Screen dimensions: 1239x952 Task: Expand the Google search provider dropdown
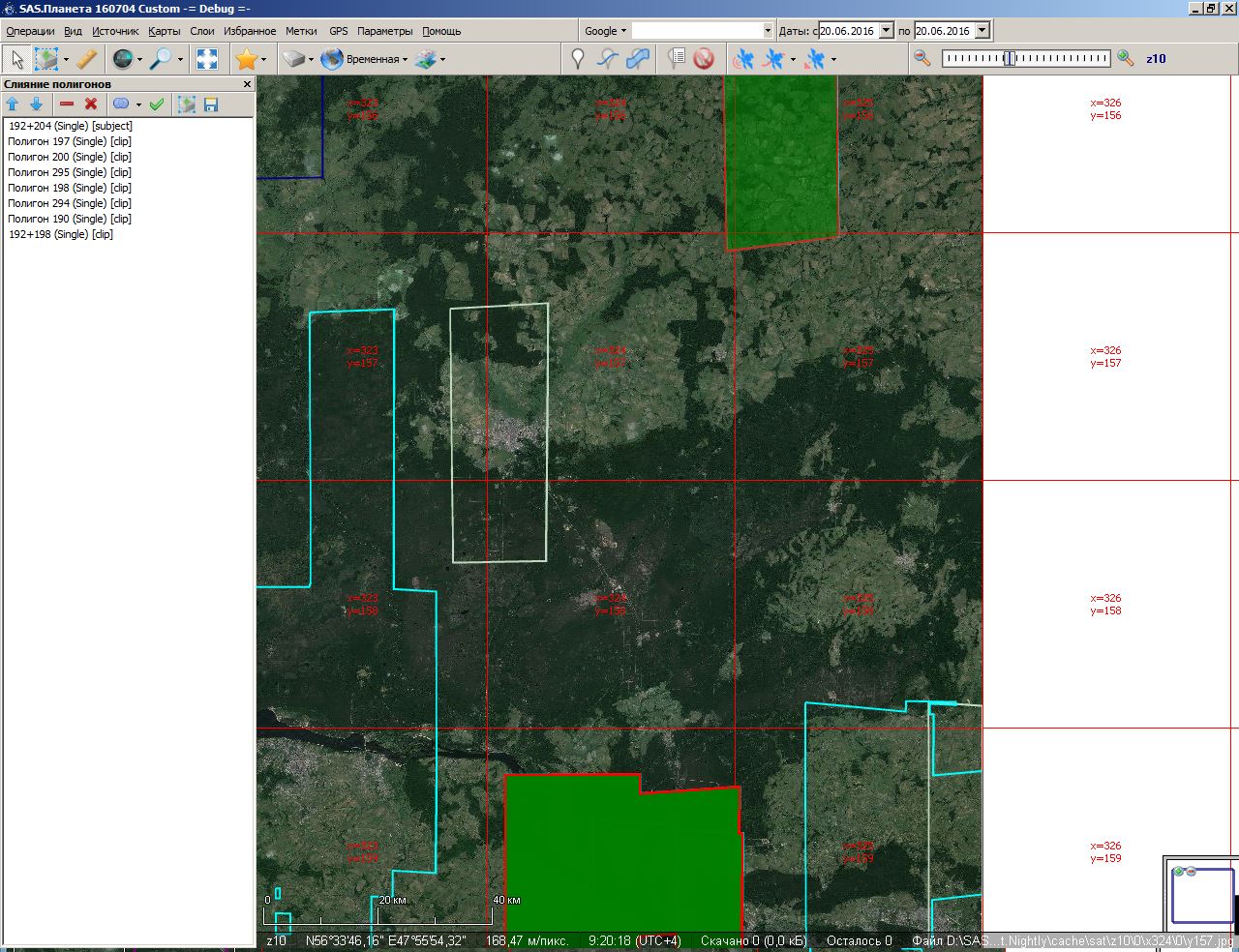click(605, 31)
